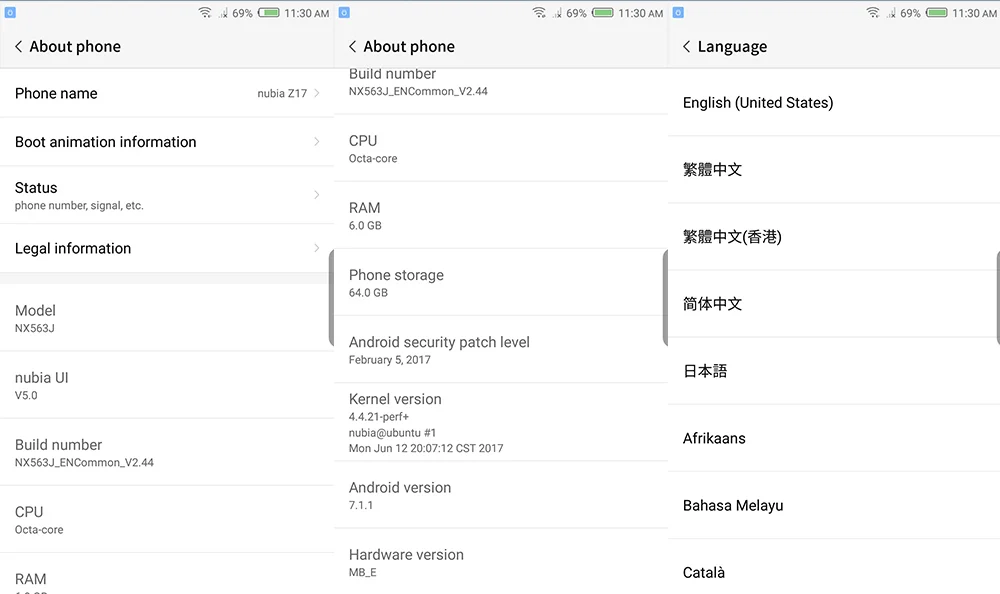Viewport: 1000px width, 594px height.
Task: Grab scrollbar on Language screen
Action: coord(997,298)
